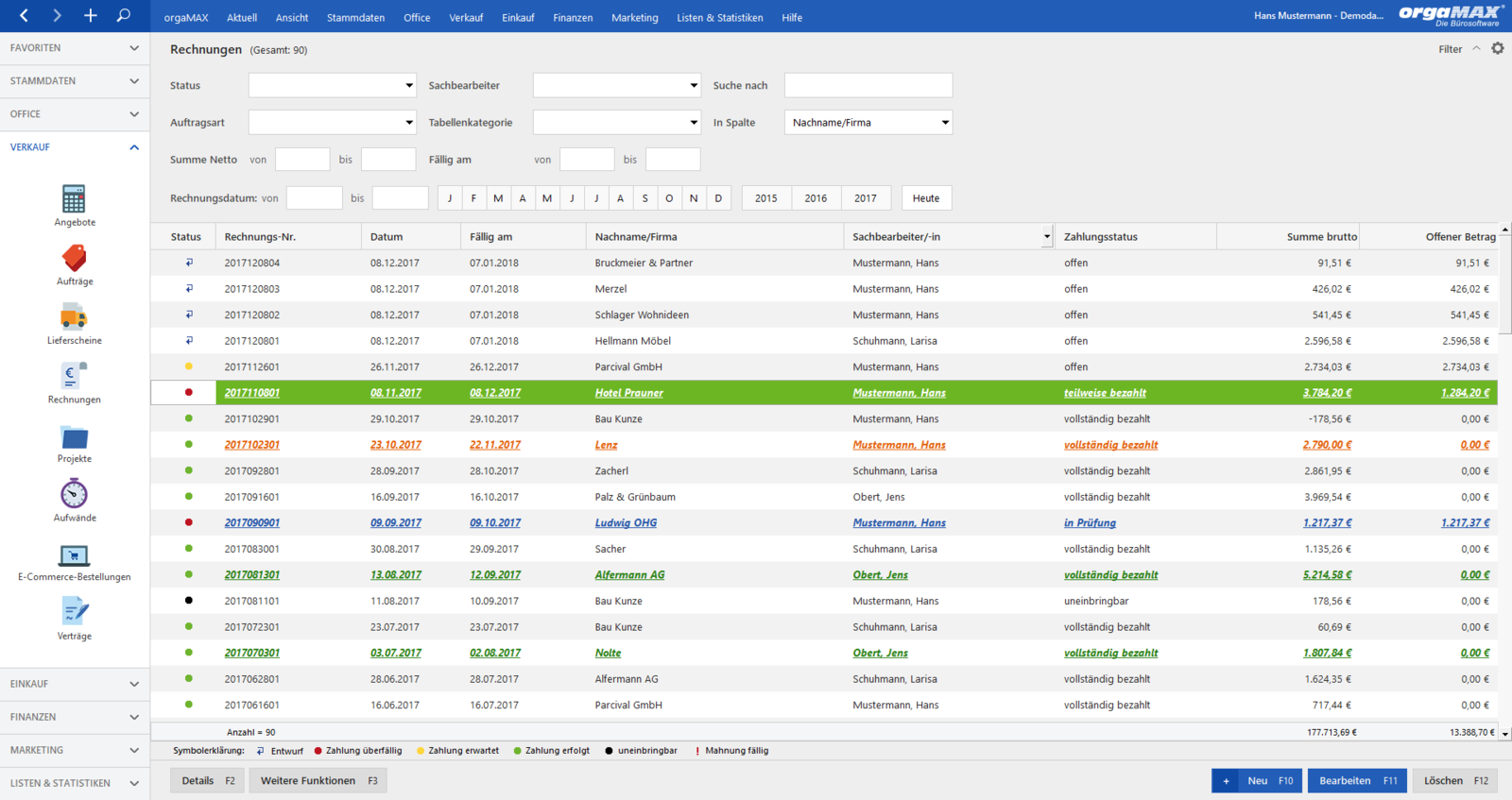Open the Aufwände clock icon
This screenshot has height=800, width=1512.
[74, 494]
